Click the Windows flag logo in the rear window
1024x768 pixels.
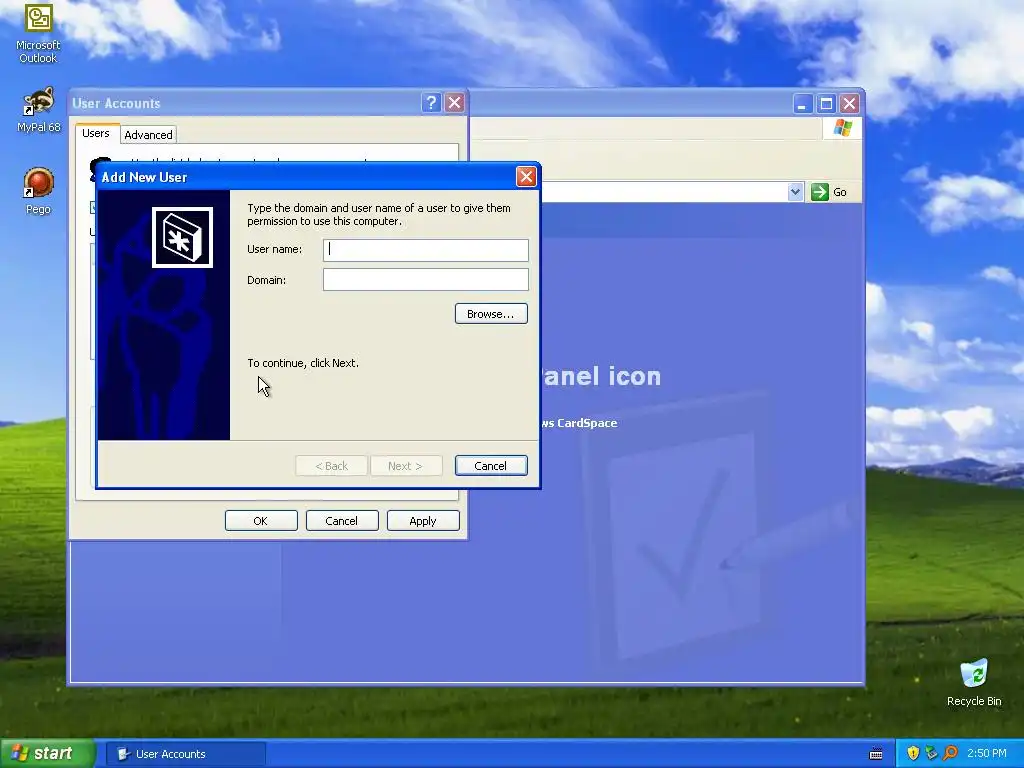point(842,127)
